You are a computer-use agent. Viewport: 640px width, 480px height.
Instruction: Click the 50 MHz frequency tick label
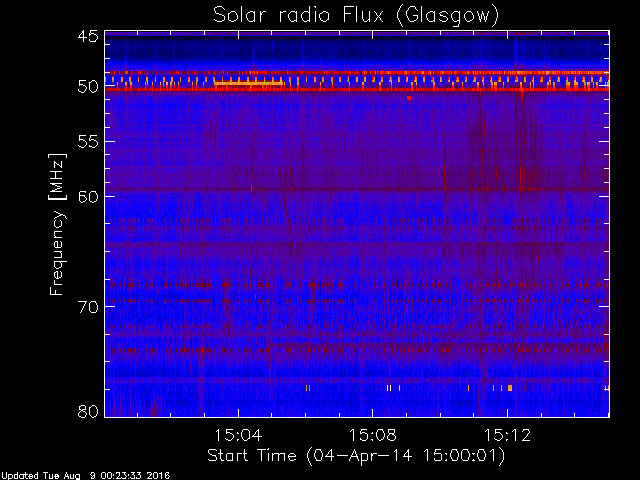click(88, 87)
